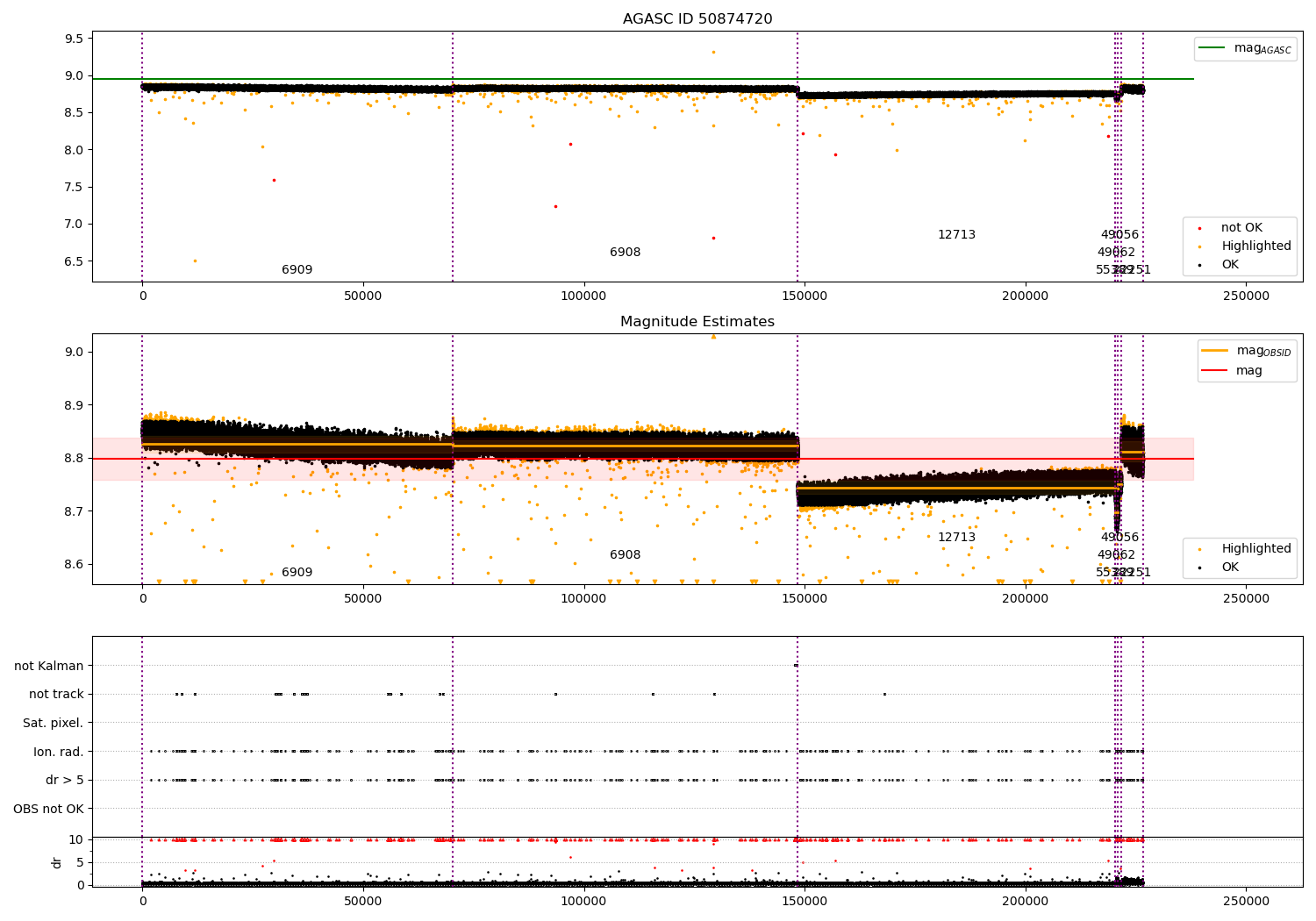Click the title 'AGASC ID 50874720'
This screenshot has height=921, width=1316.
pos(697,19)
